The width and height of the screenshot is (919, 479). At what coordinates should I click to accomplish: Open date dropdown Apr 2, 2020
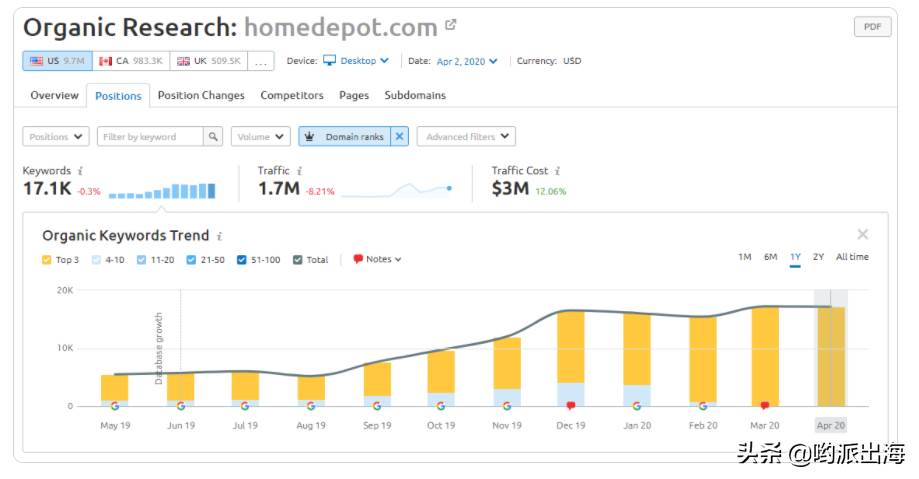pos(467,61)
